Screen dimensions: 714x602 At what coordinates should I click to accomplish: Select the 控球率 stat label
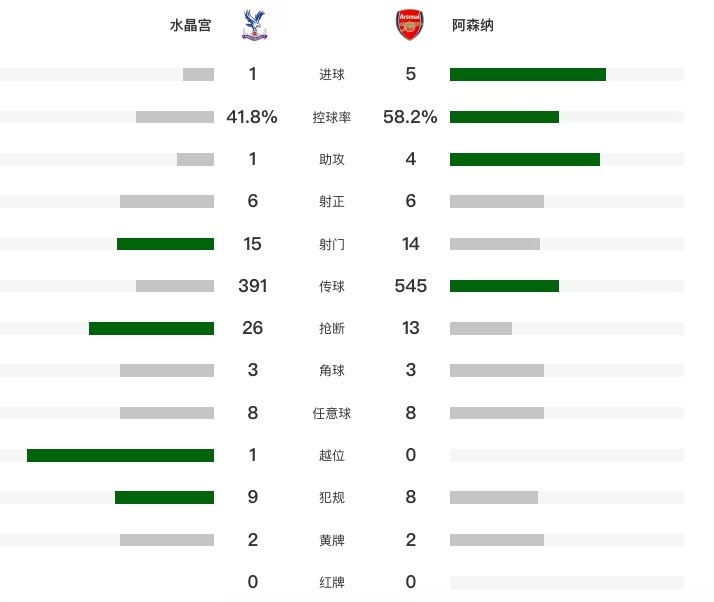point(332,117)
